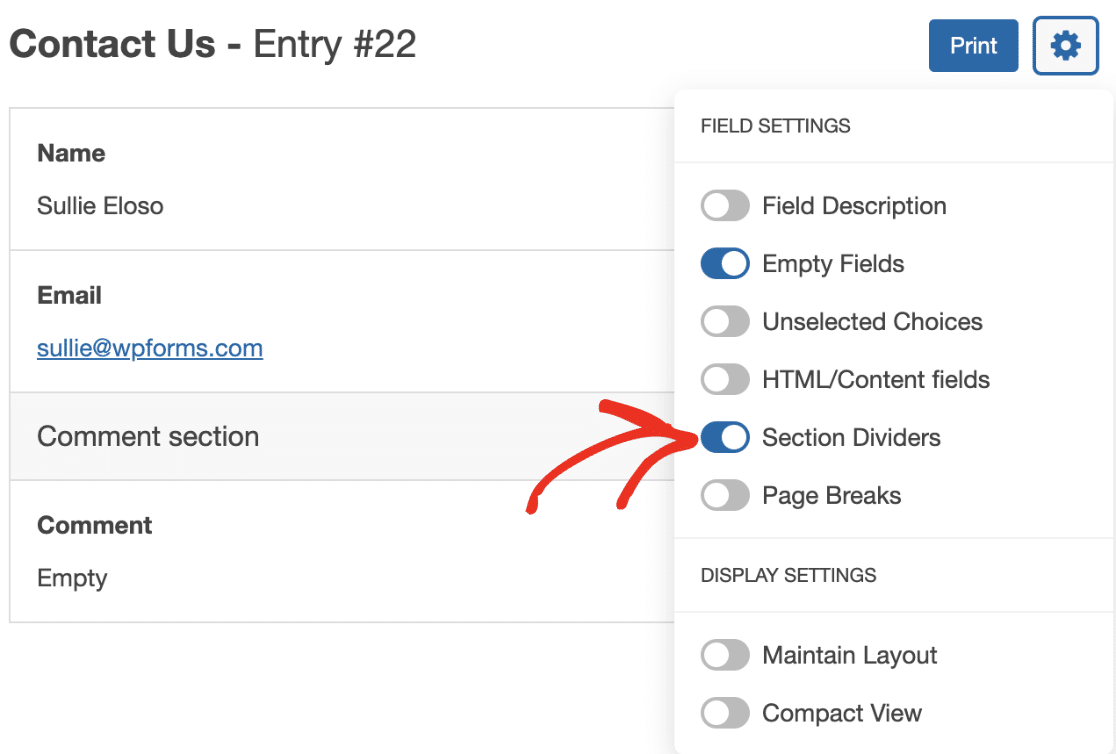Screen dimensions: 1116x754
Task: Enable the Maintain Layout toggle
Action: pos(725,655)
